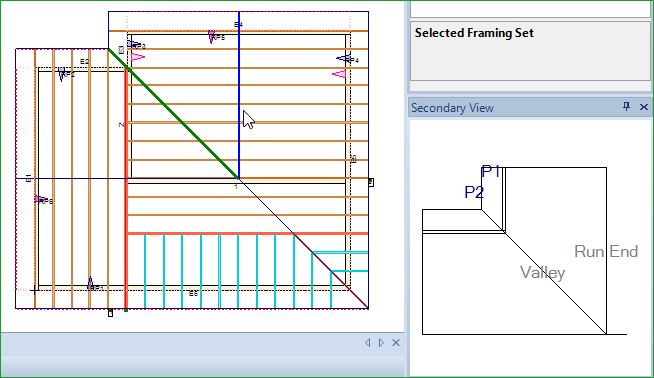Select the RP6 roof plane marker
654x378 pixels.
[x=43, y=200]
